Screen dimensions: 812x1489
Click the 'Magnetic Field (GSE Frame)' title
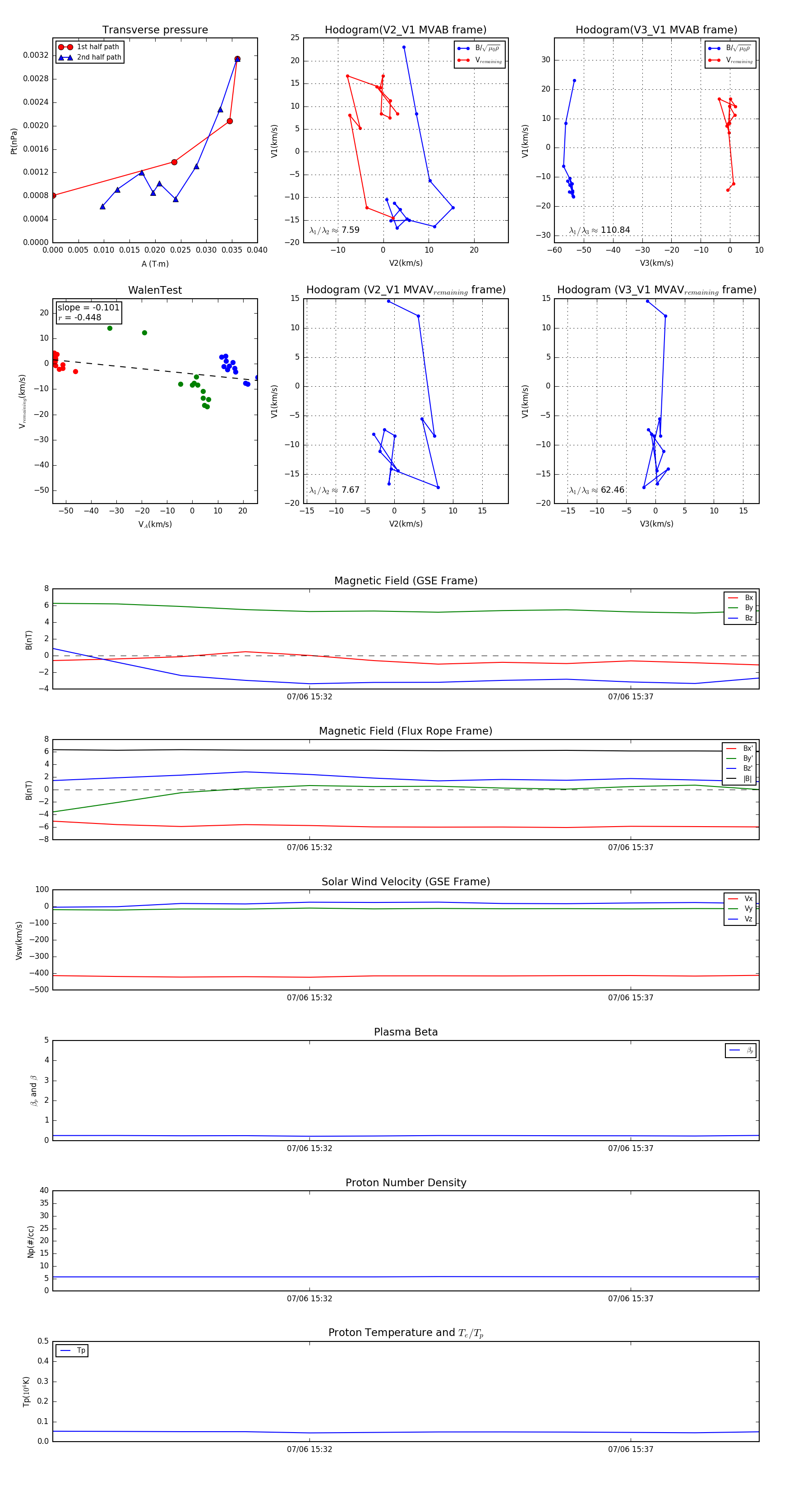[406, 581]
